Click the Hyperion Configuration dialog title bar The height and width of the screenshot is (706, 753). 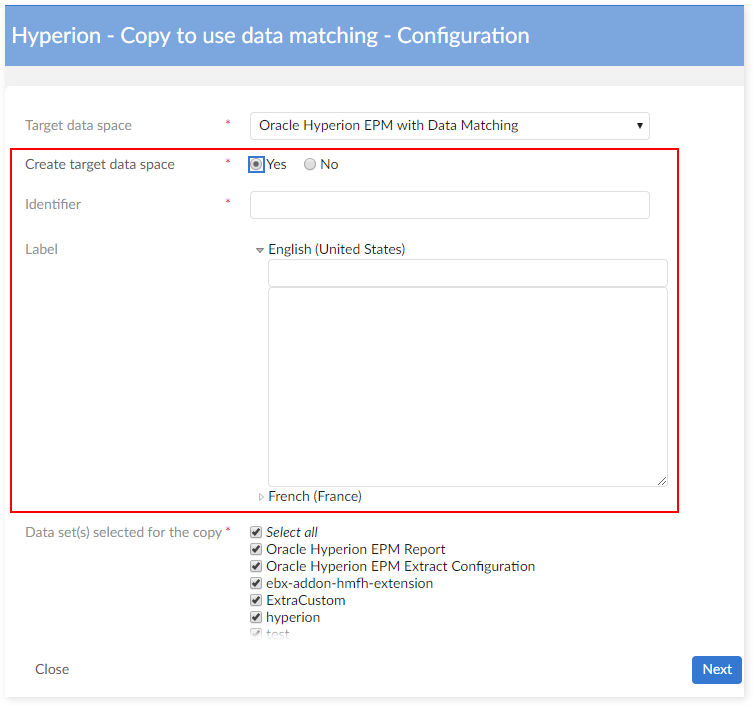pyautogui.click(x=376, y=36)
